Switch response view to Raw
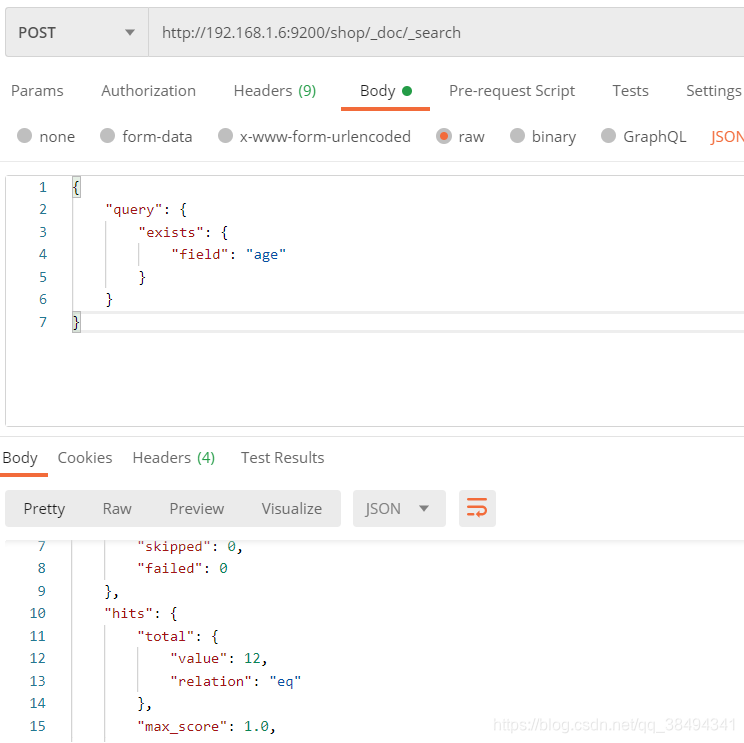This screenshot has width=744, height=743. 117,508
